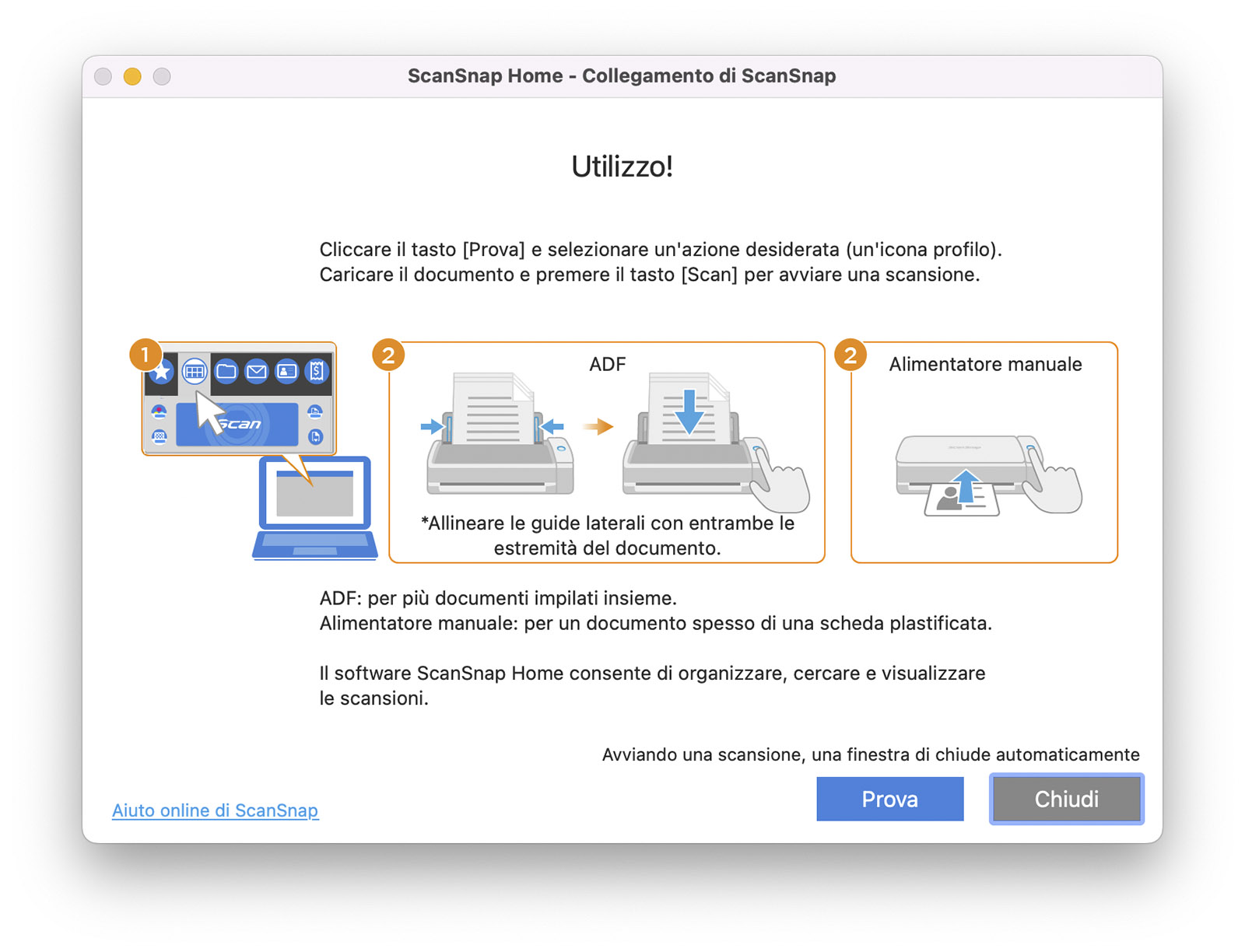Open the Aiuto online di ScanSnap link
Image resolution: width=1245 pixels, height=952 pixels.
click(215, 810)
